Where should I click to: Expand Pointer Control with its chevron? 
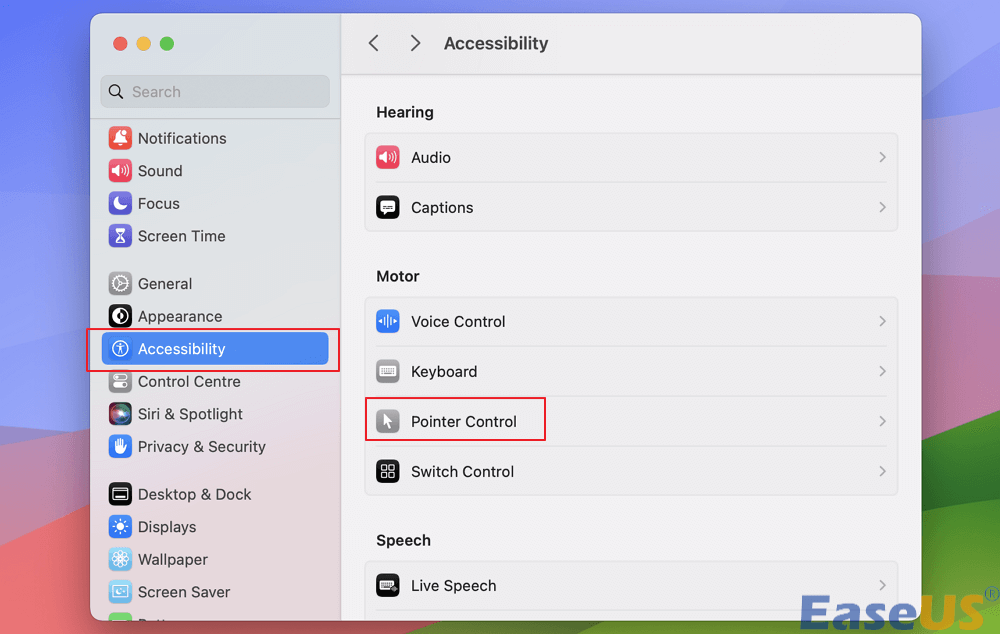pyautogui.click(x=882, y=420)
